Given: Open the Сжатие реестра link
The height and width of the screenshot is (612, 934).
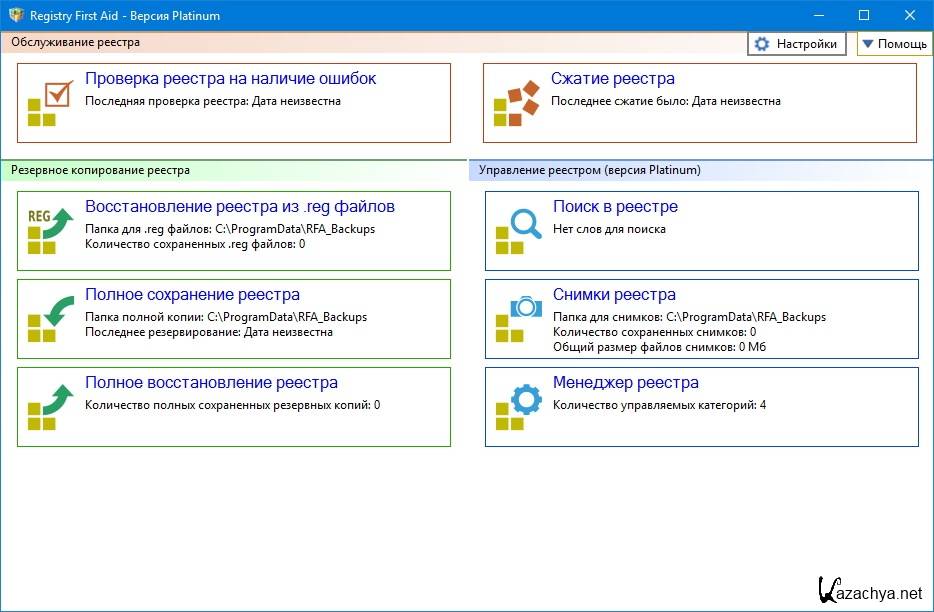Looking at the screenshot, I should (x=612, y=79).
